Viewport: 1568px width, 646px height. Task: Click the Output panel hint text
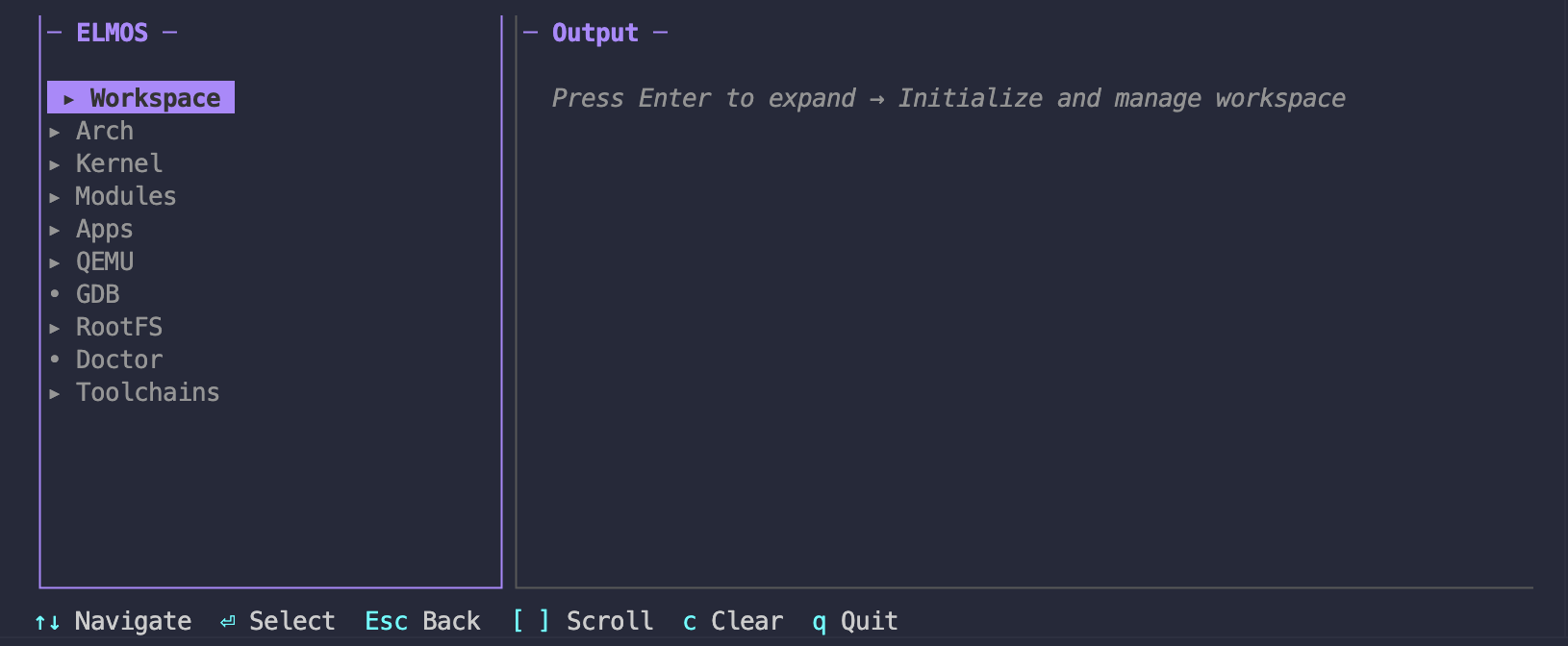click(x=948, y=98)
